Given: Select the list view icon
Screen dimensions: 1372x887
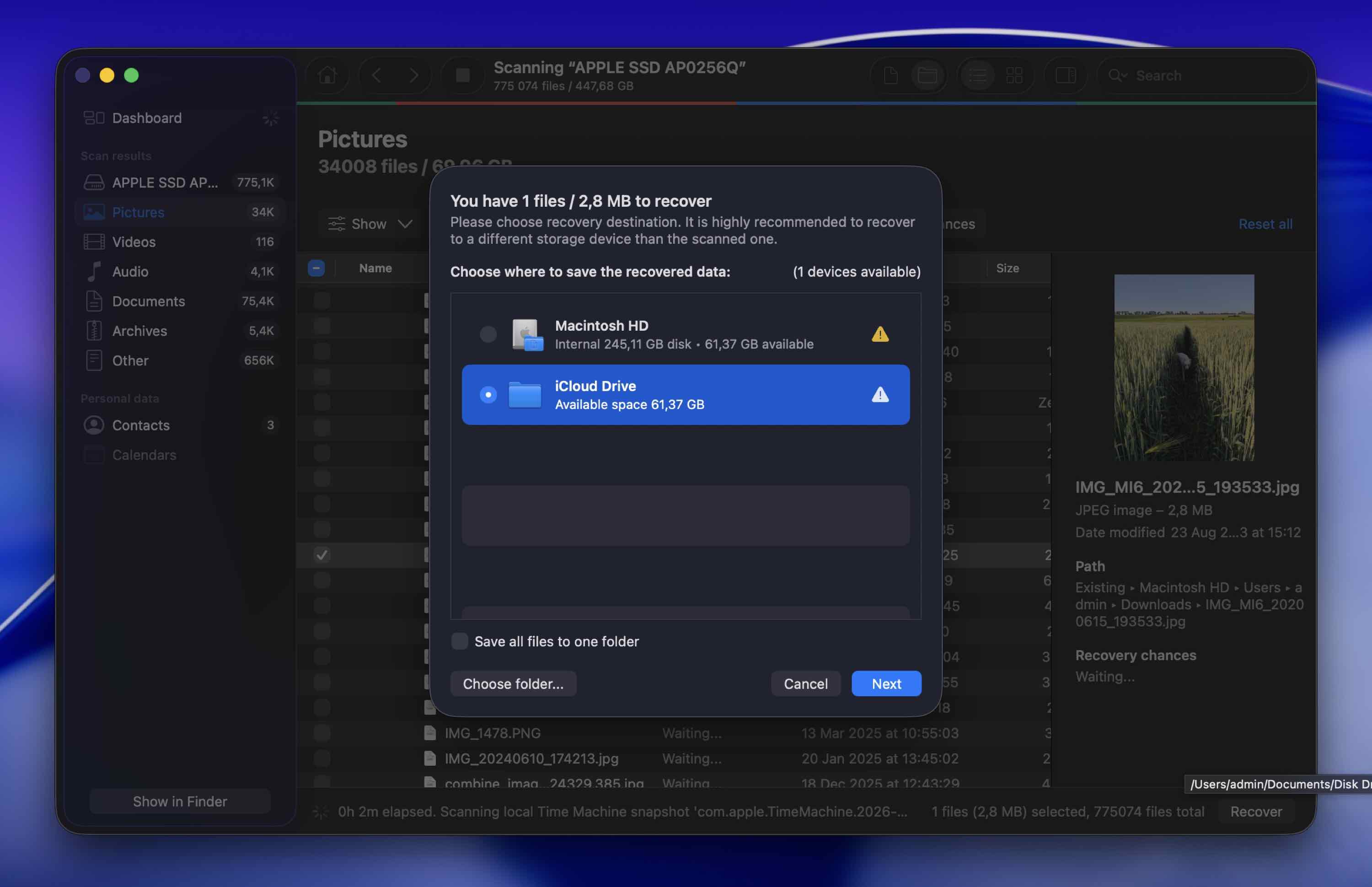Looking at the screenshot, I should pos(978,75).
